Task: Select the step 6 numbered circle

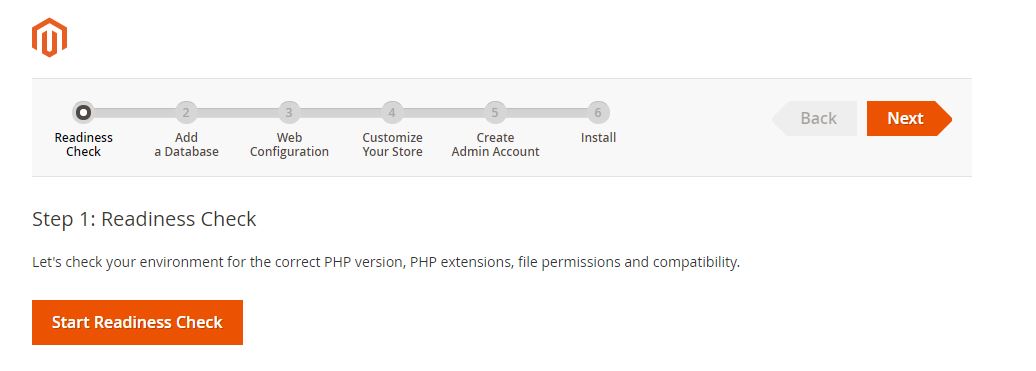Action: 598,113
